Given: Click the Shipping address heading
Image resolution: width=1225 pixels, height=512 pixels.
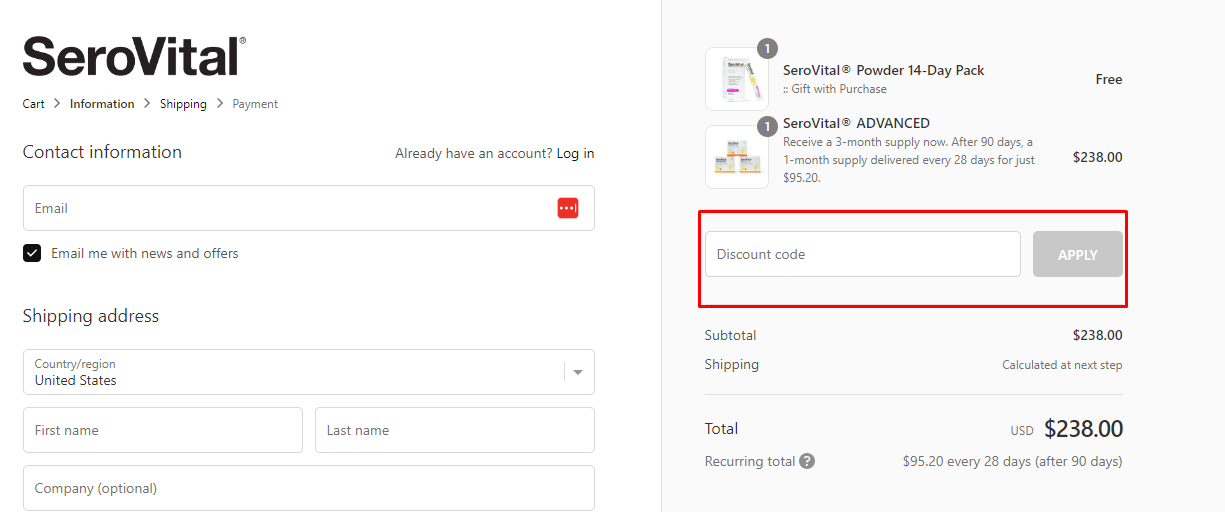Looking at the screenshot, I should pos(91,316).
